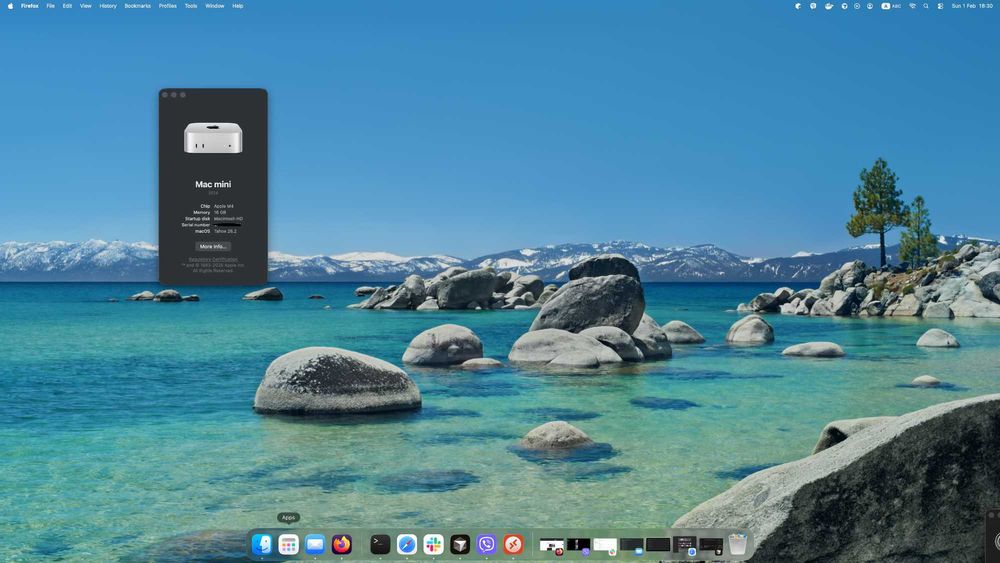Open the Help menu
1000x563 pixels.
[238, 6]
